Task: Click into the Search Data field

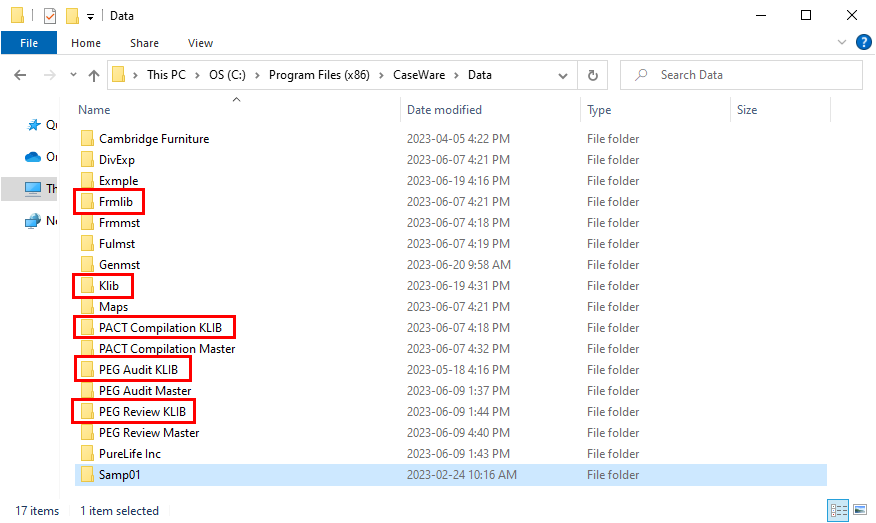Action: click(x=741, y=75)
